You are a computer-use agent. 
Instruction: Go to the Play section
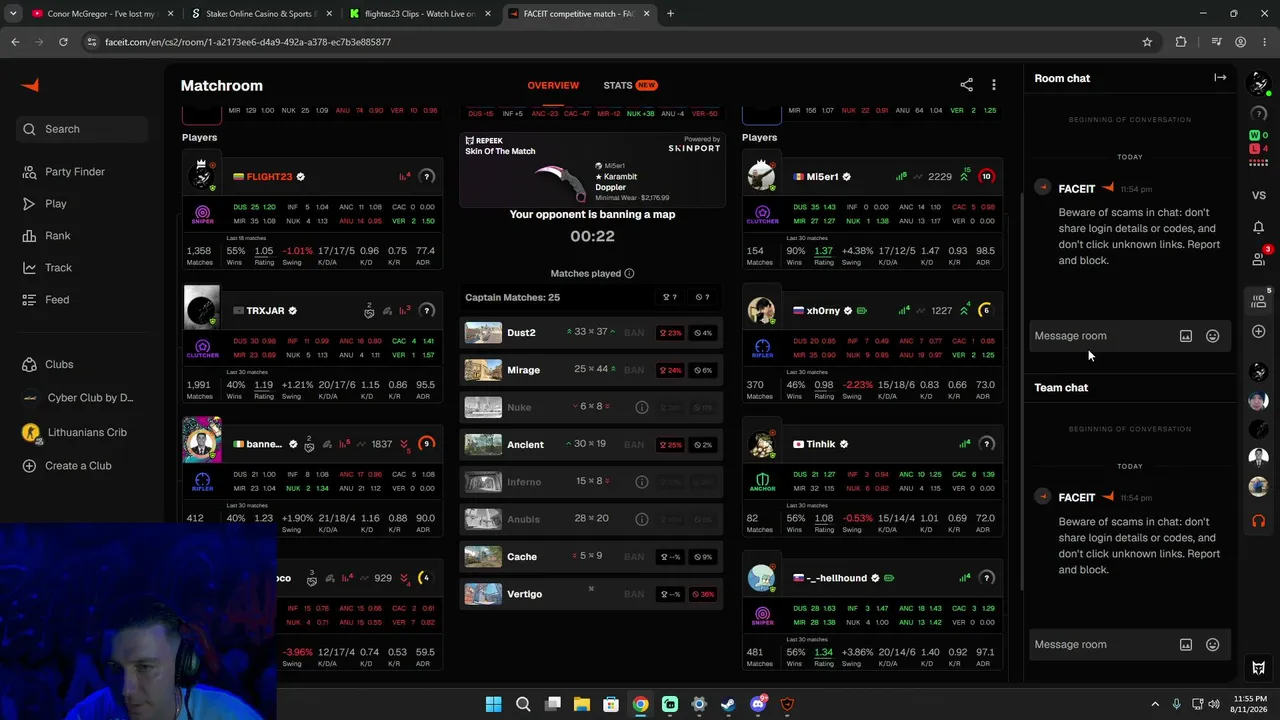(x=55, y=204)
